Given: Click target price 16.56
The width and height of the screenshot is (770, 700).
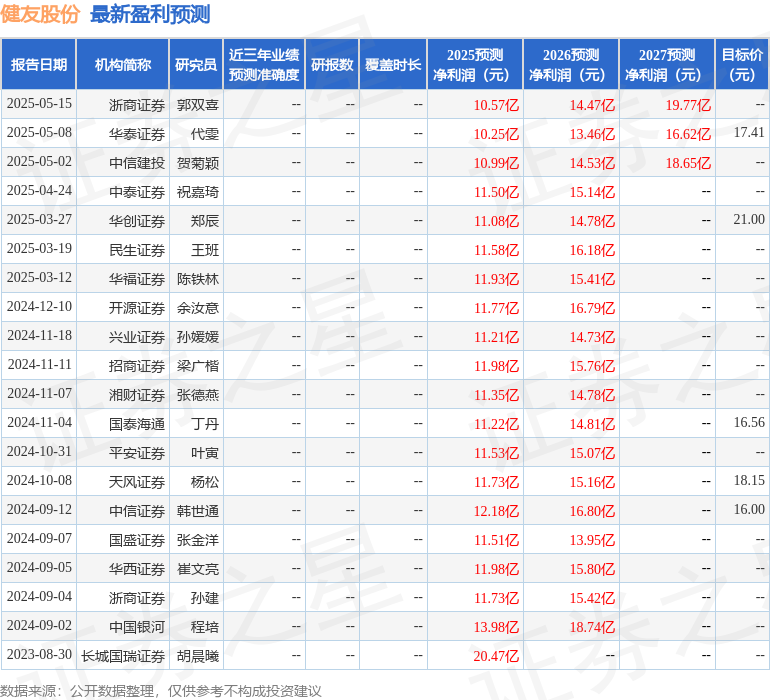Looking at the screenshot, I should (749, 422).
